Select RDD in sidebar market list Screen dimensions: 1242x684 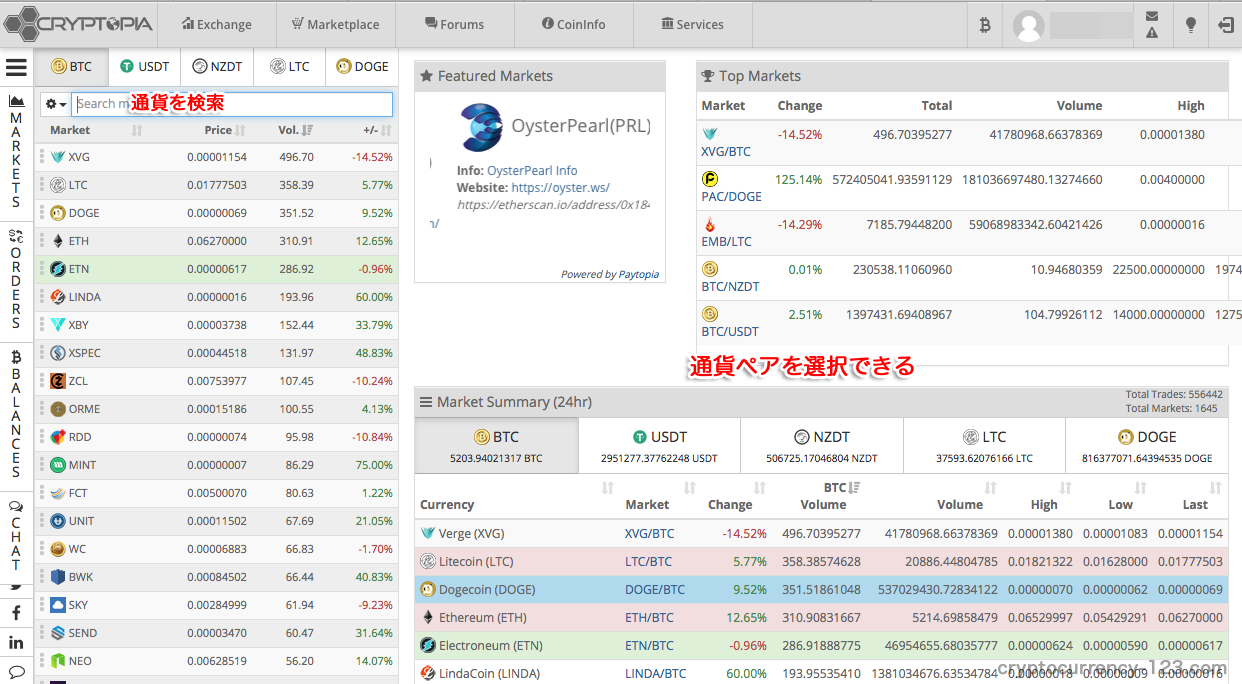pyautogui.click(x=216, y=437)
